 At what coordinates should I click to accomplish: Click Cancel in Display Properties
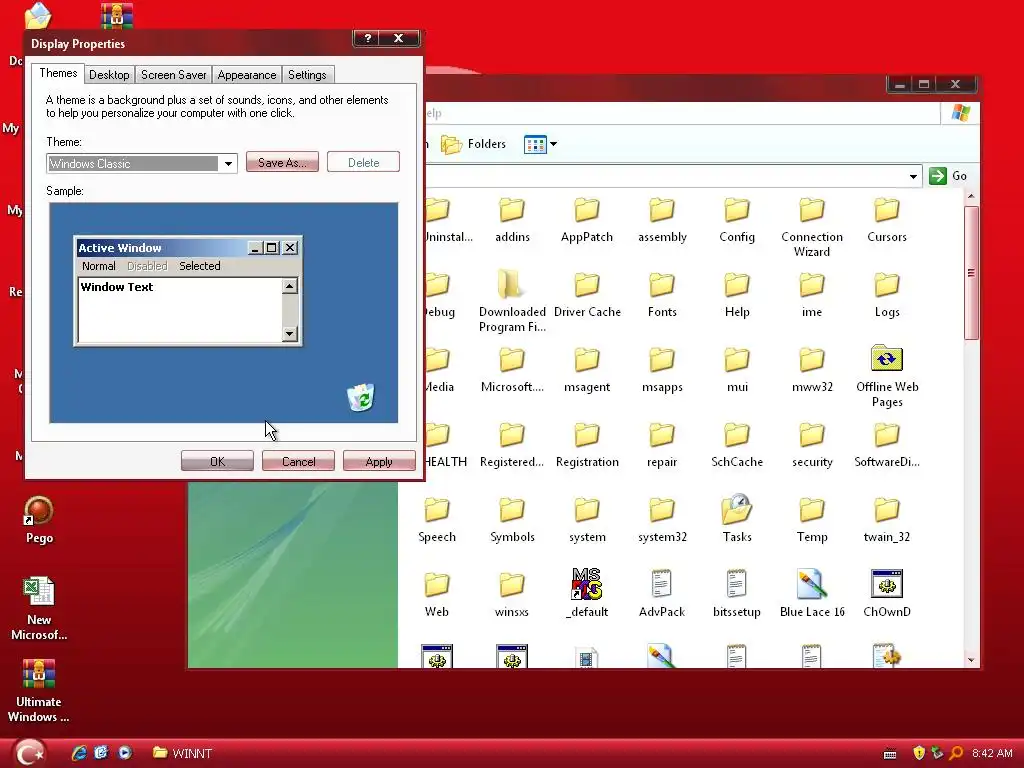click(298, 461)
